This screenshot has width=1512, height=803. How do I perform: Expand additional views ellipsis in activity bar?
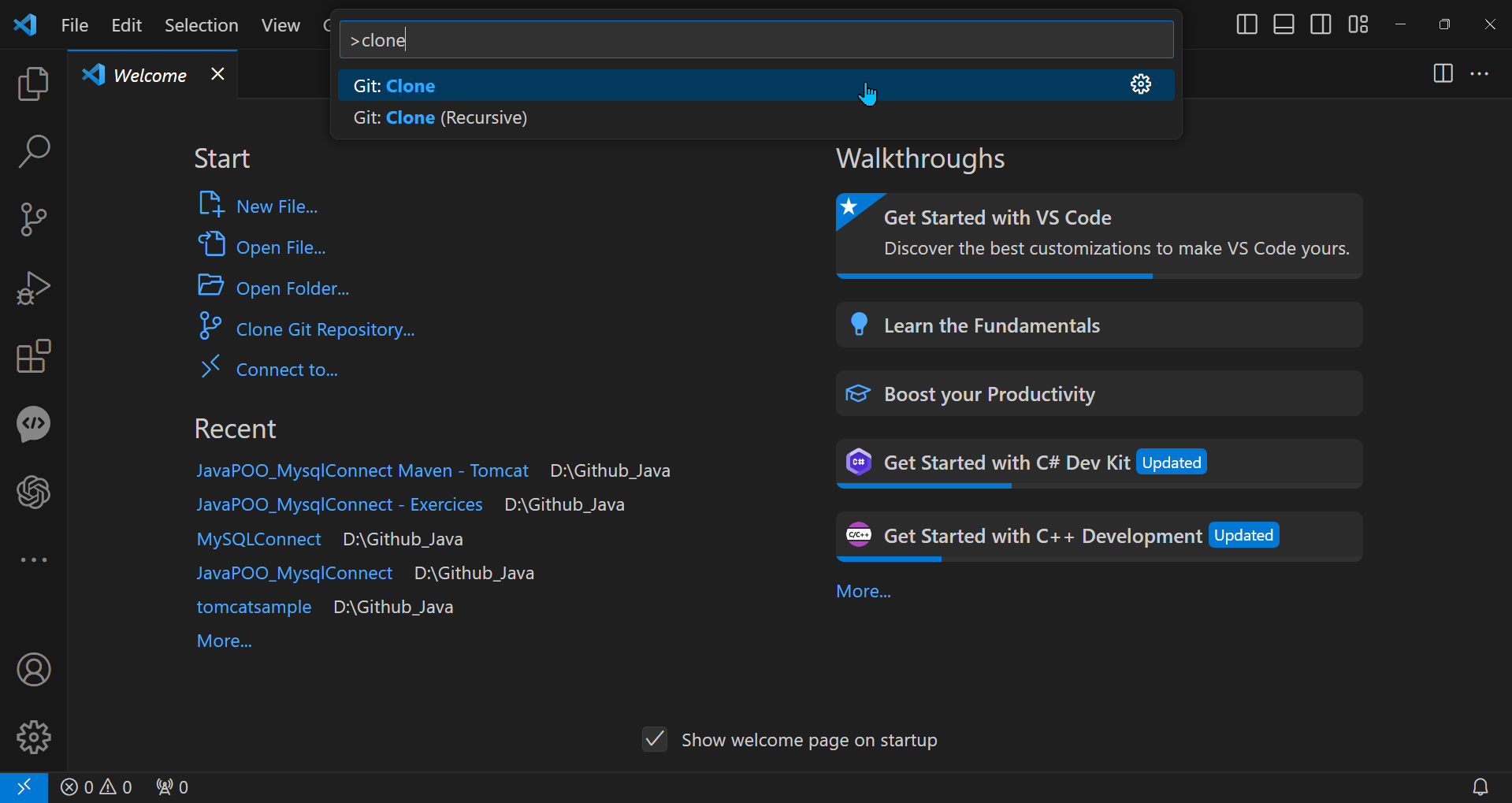[x=33, y=560]
